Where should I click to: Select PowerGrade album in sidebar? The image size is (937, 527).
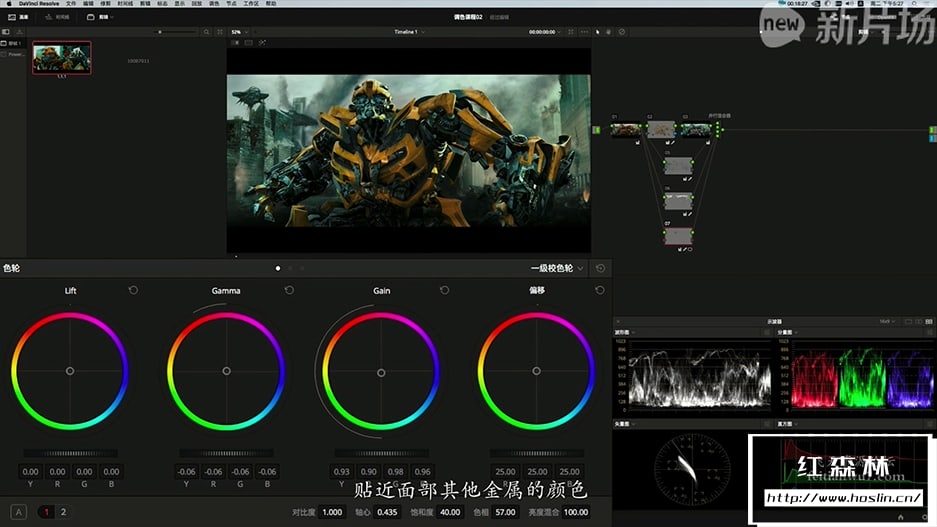pos(13,54)
